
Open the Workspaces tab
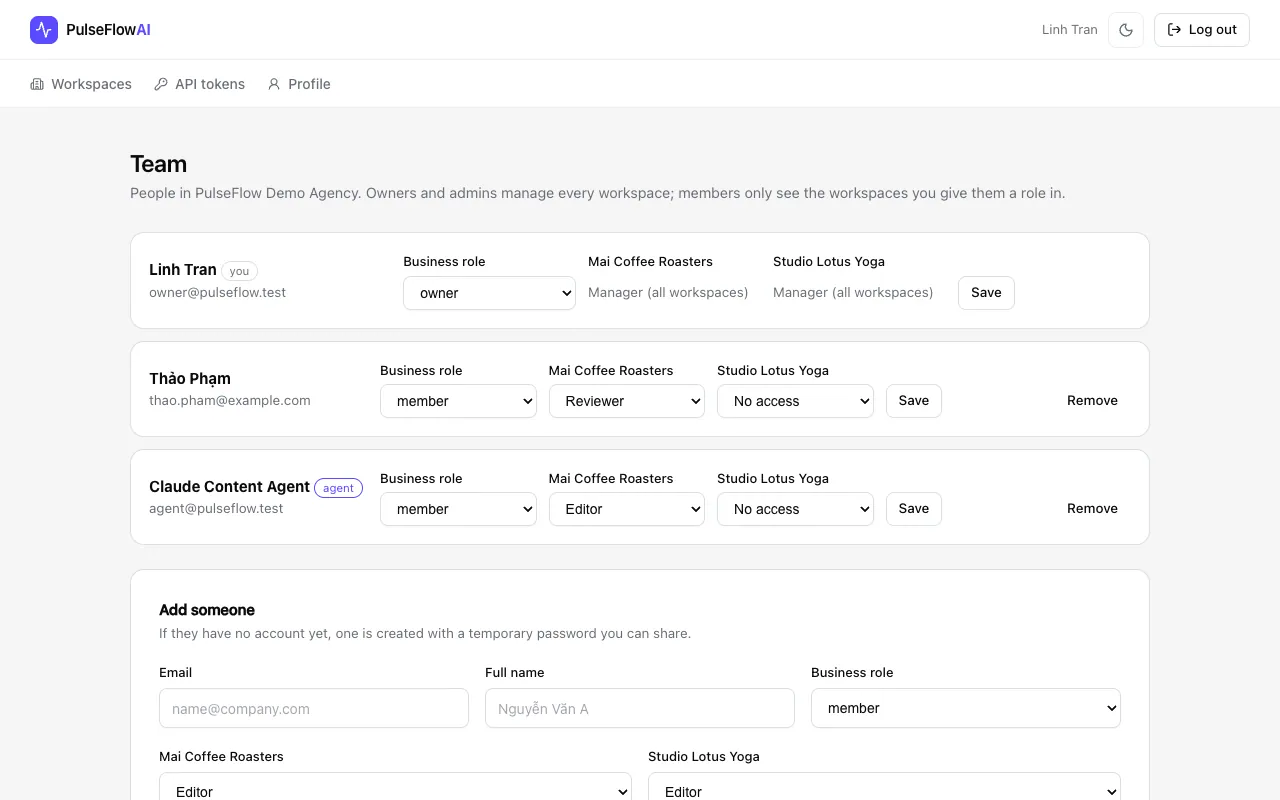tap(81, 84)
